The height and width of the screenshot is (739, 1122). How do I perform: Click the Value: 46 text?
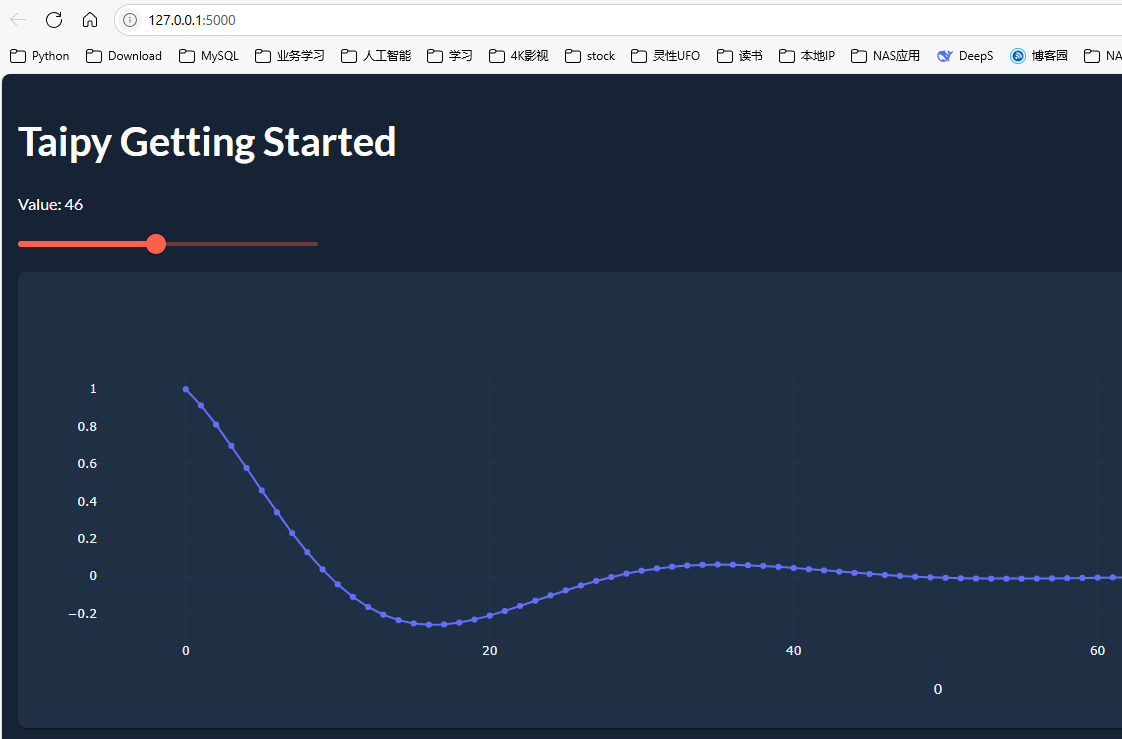click(50, 205)
